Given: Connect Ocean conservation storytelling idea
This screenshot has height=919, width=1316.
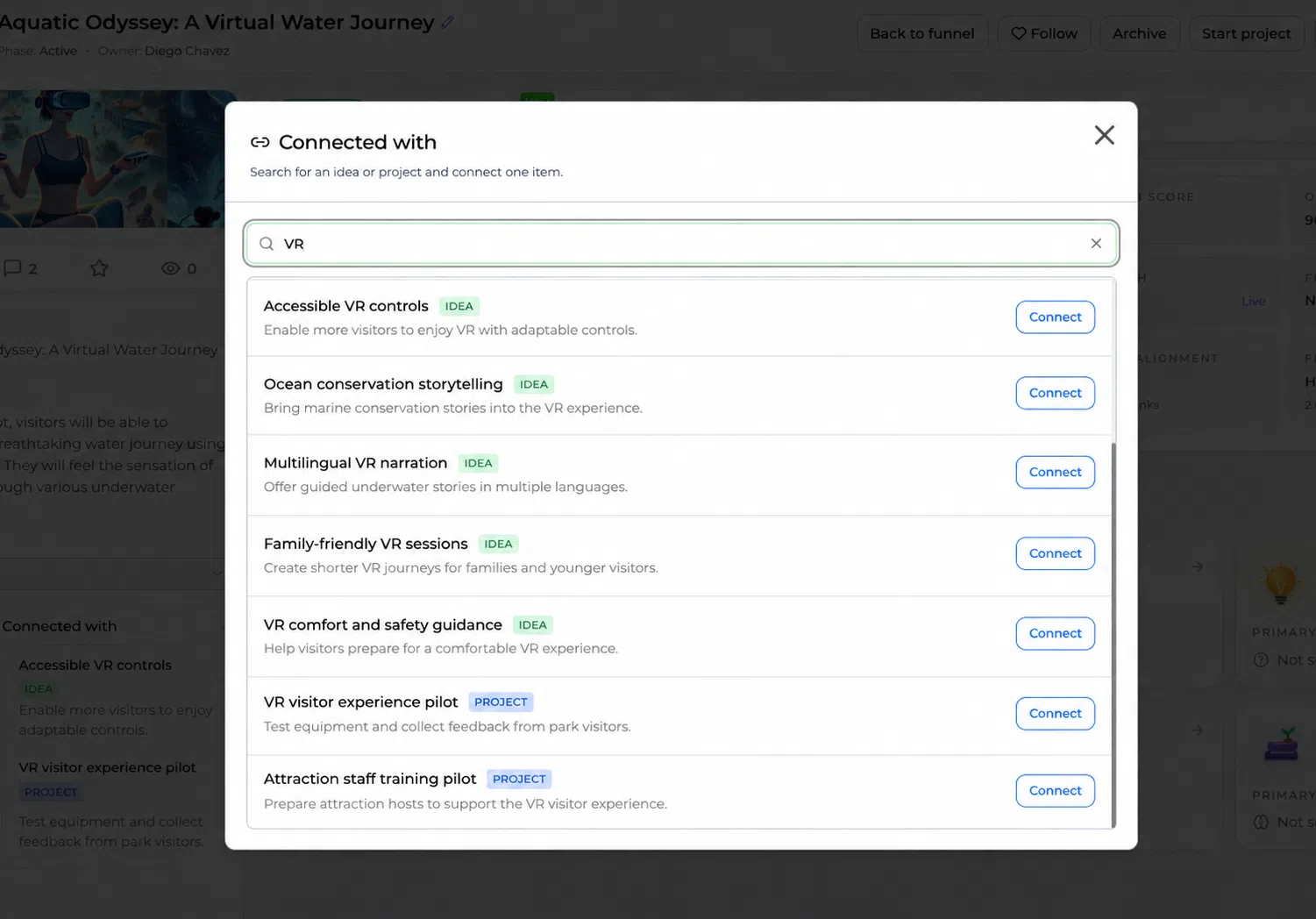Looking at the screenshot, I should point(1055,393).
